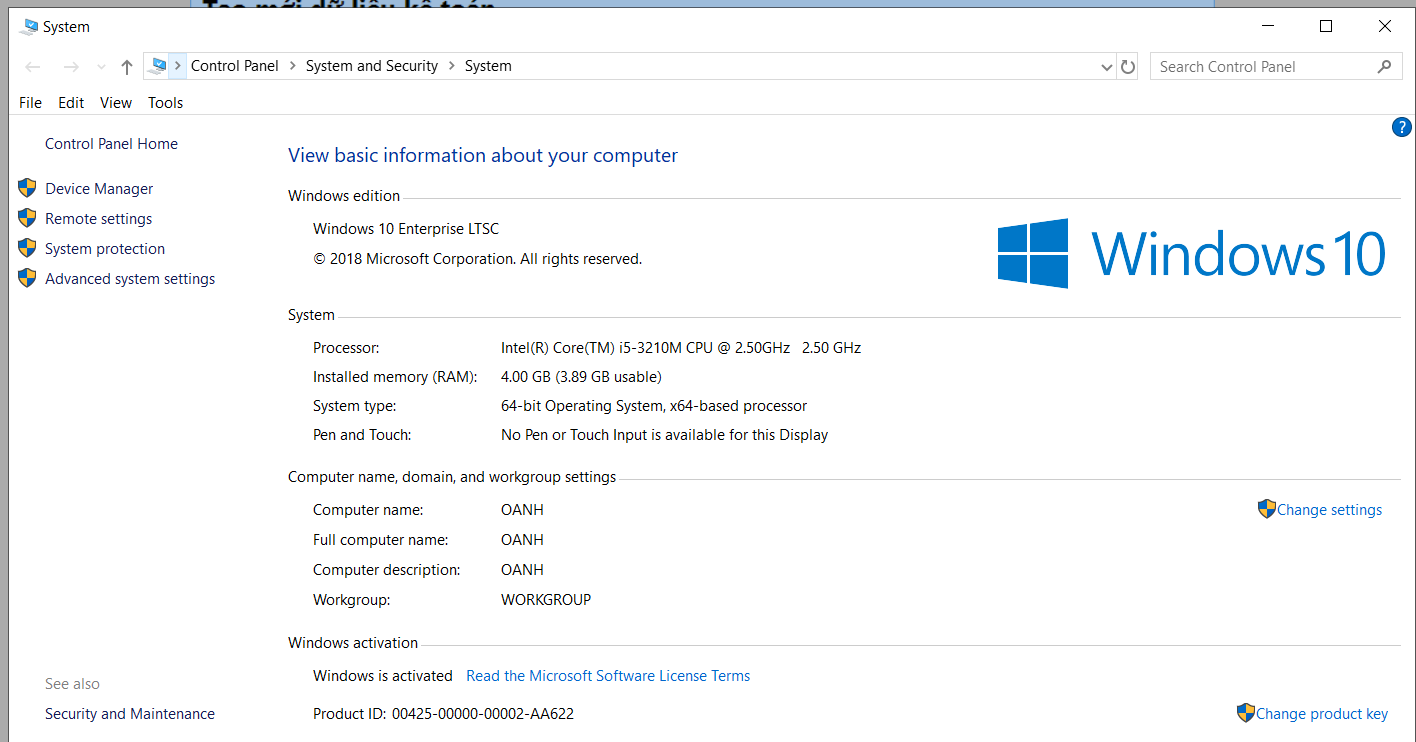This screenshot has height=742, width=1416.
Task: Click shield icon beside Advanced system settings
Action: [x=27, y=278]
